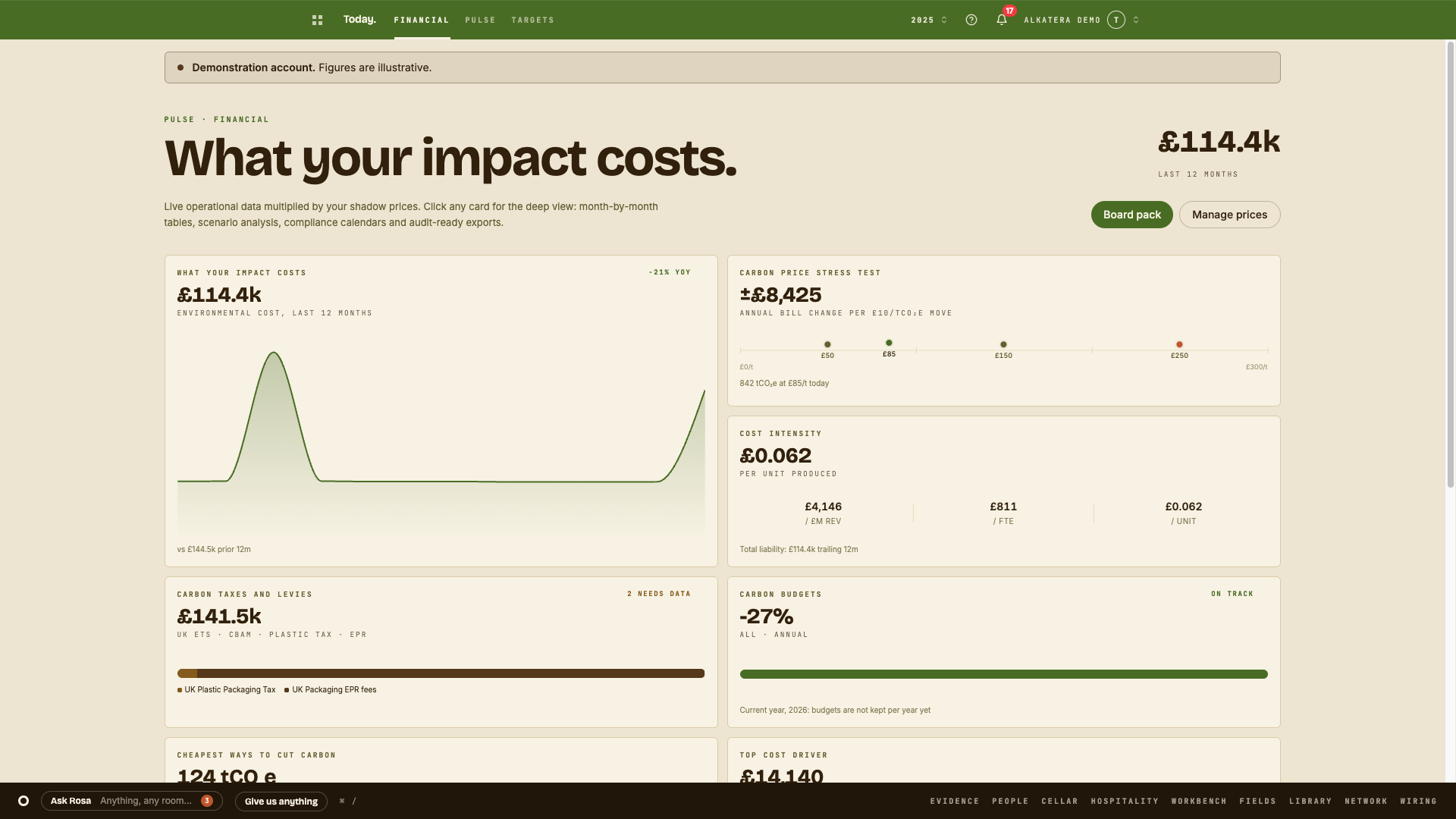This screenshot has height=819, width=1456.
Task: Expand the Alkatera Demo account chevron
Action: (1136, 20)
